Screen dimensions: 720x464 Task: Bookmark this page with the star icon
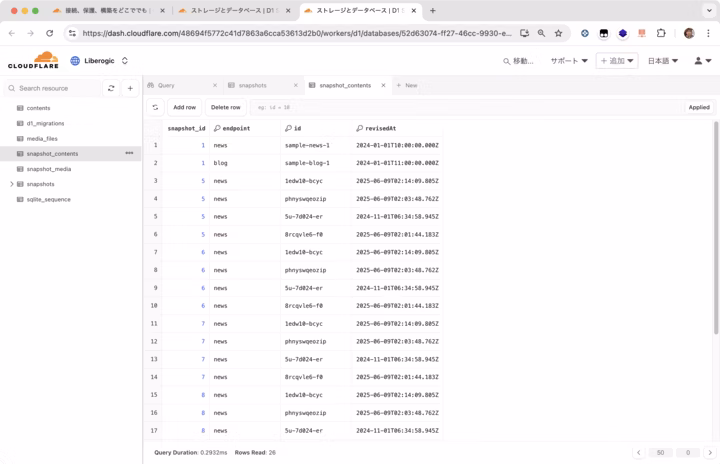pos(558,33)
